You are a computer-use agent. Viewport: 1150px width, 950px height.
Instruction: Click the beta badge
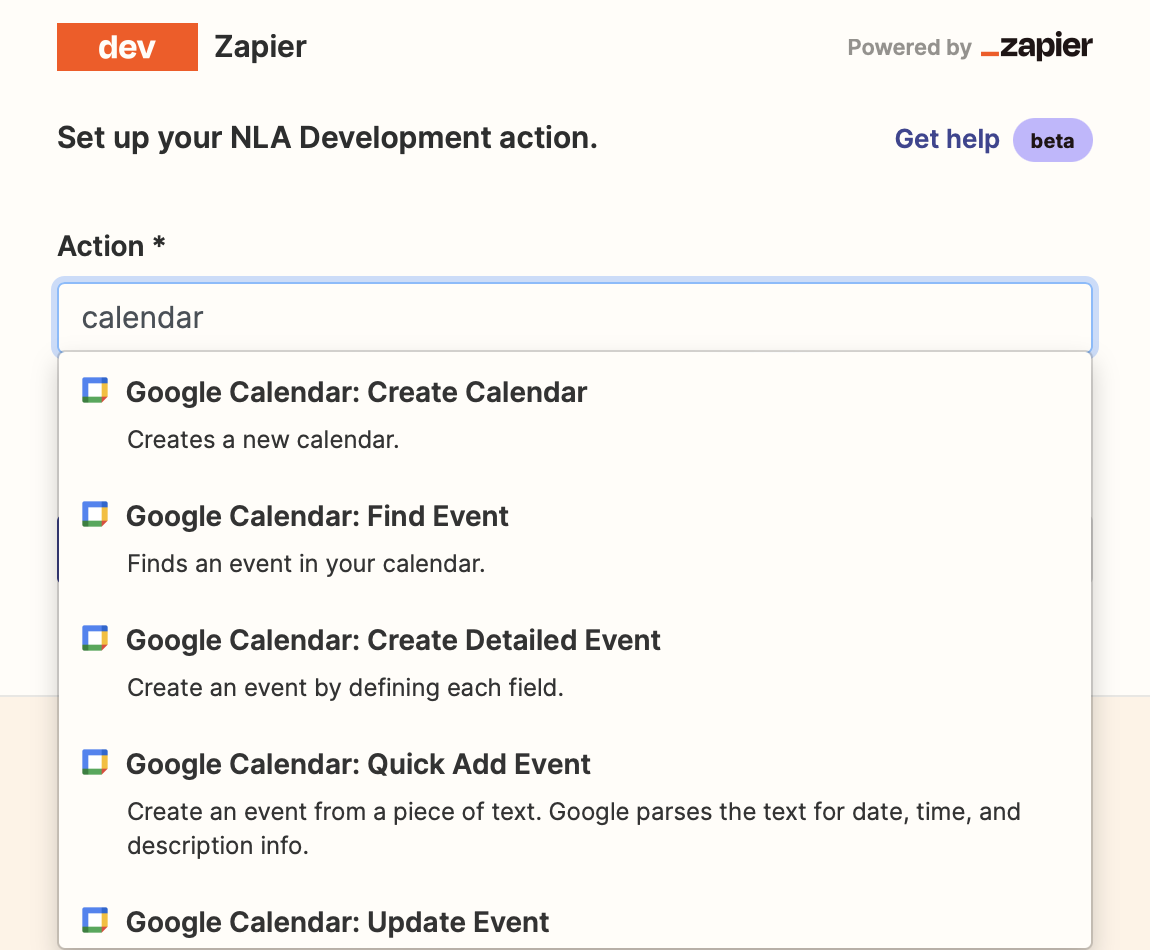(1052, 140)
